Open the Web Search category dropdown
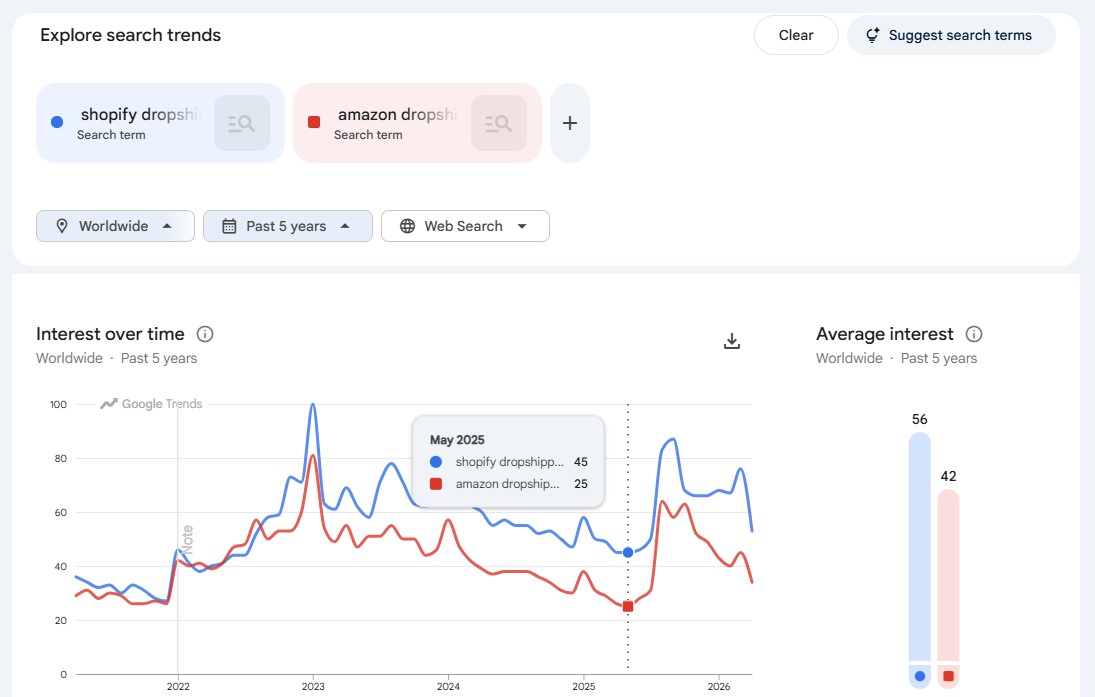 [x=465, y=226]
